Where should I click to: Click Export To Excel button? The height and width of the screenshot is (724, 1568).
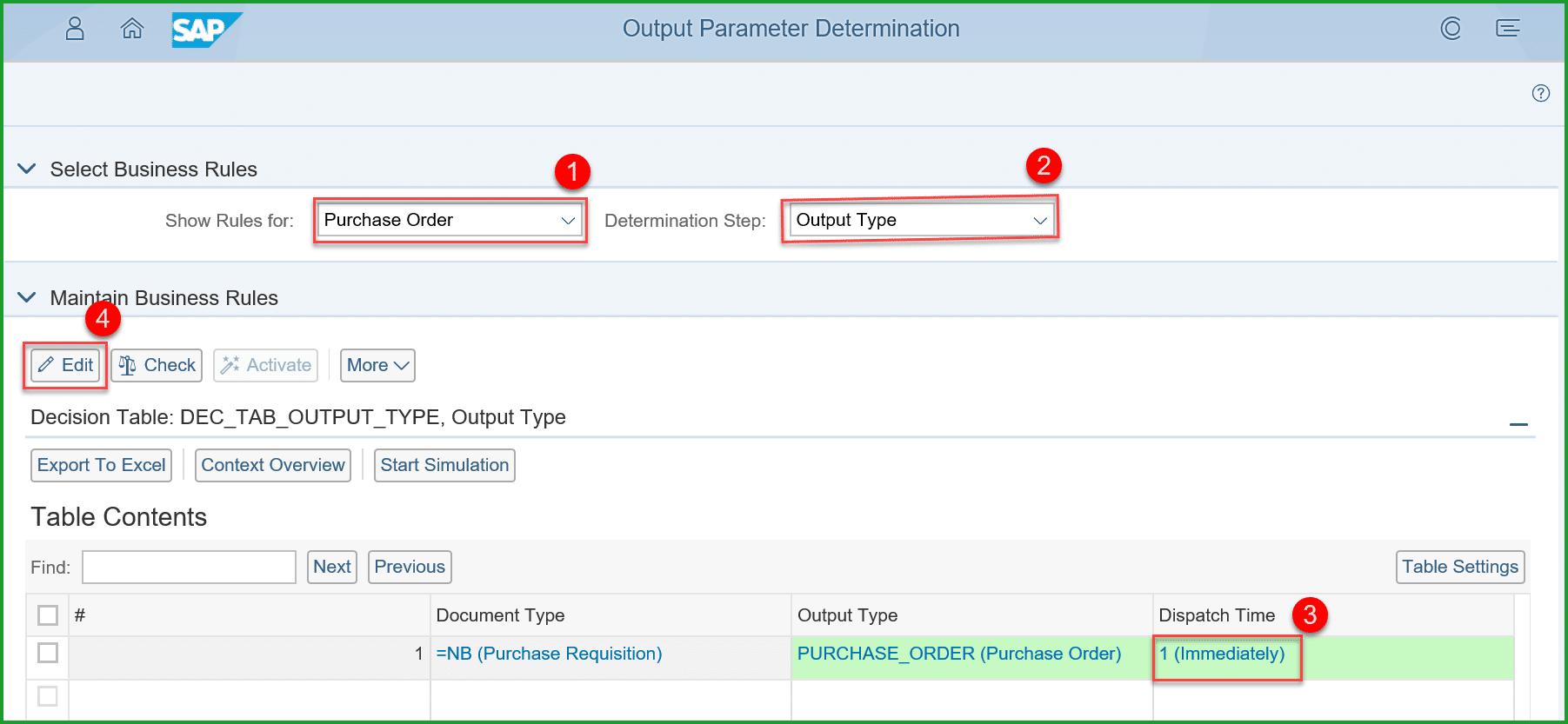click(x=101, y=465)
